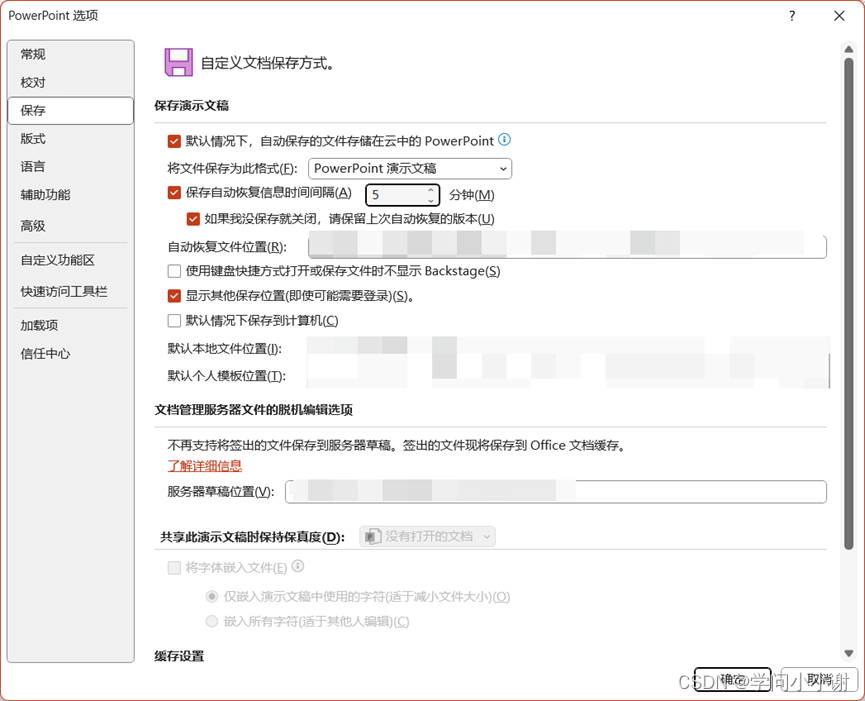Image resolution: width=865 pixels, height=701 pixels.
Task: Enable save to computer by default checkbox
Action: click(x=174, y=320)
